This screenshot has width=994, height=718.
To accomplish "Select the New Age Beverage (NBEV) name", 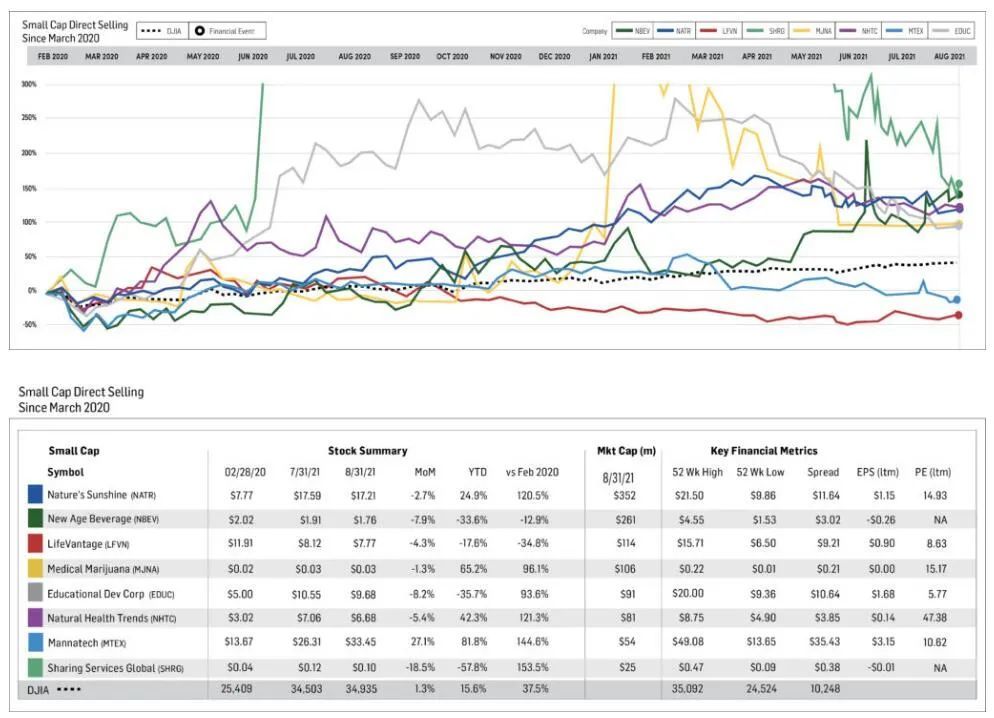I will tap(103, 519).
